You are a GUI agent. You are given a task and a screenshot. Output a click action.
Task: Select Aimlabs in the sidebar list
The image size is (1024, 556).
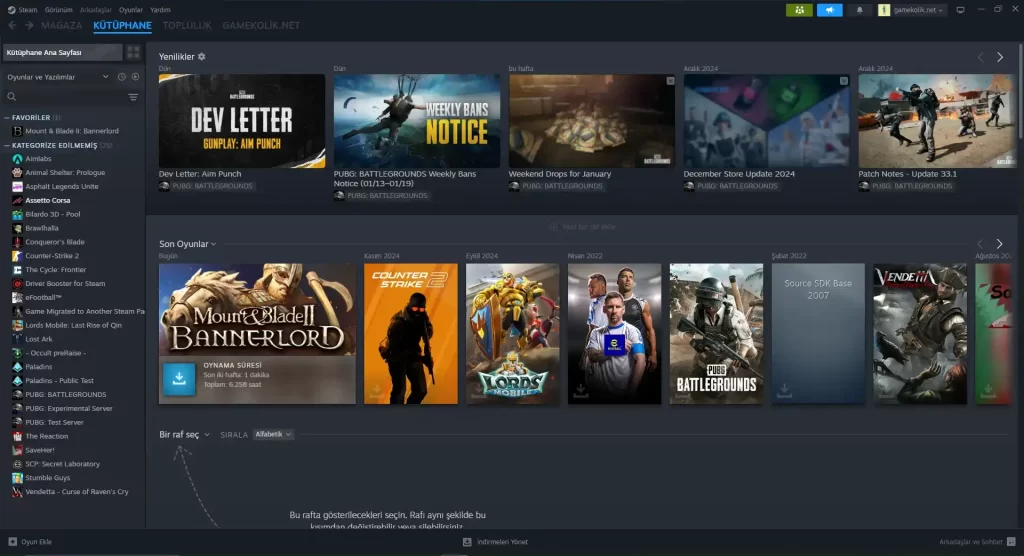(x=38, y=159)
